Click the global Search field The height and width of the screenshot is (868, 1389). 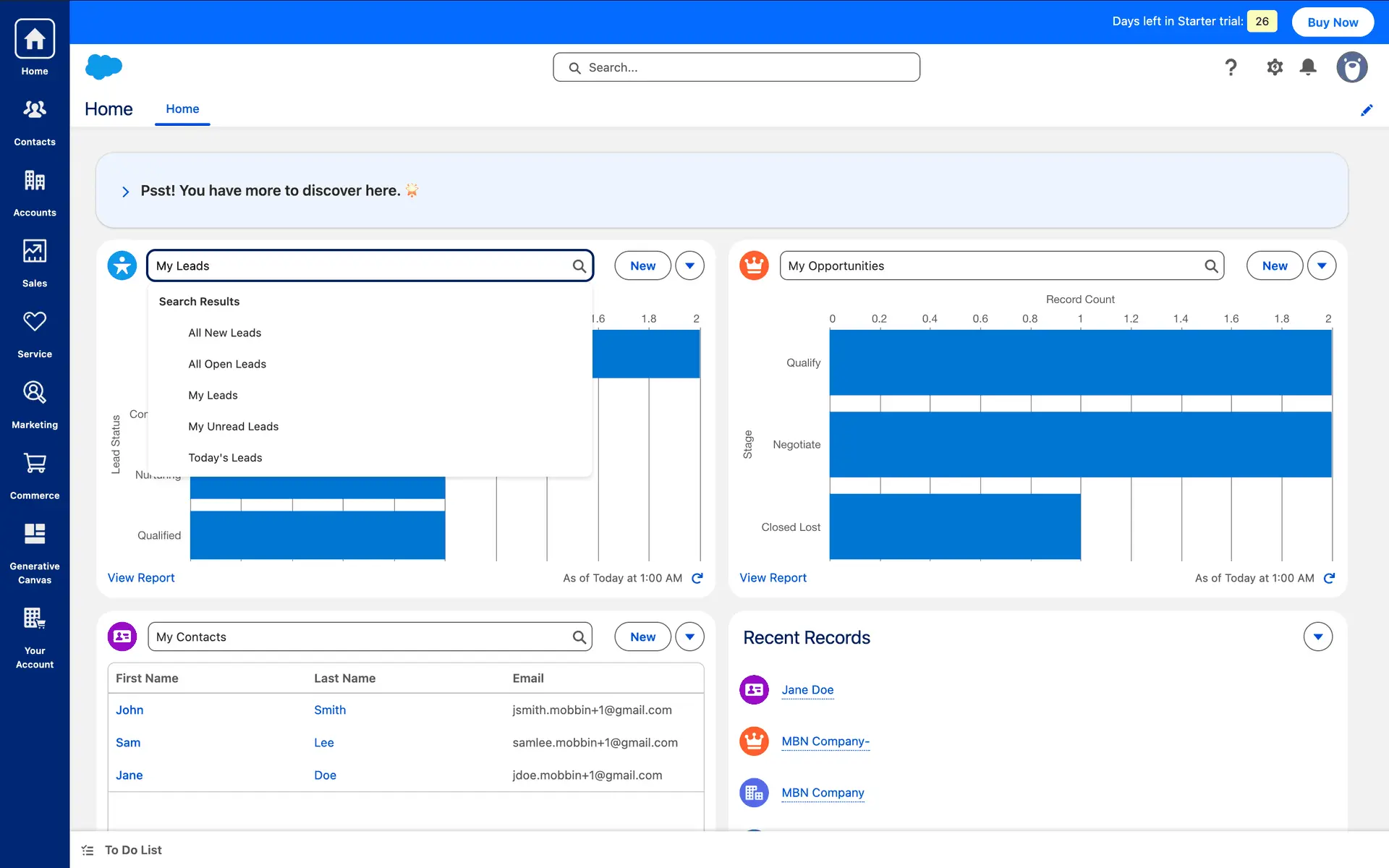coord(736,67)
